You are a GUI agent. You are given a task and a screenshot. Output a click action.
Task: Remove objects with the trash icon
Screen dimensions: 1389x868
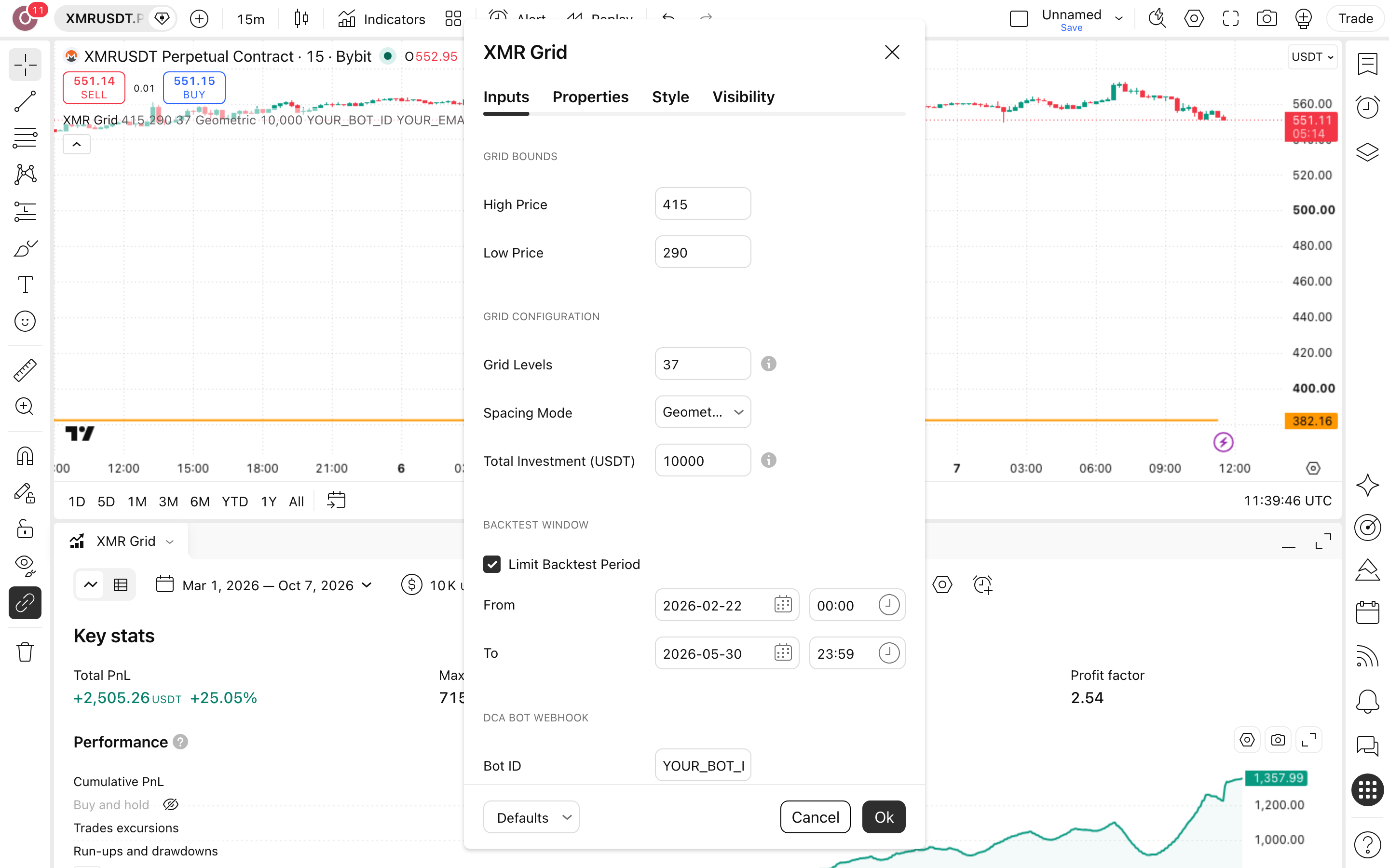25,651
